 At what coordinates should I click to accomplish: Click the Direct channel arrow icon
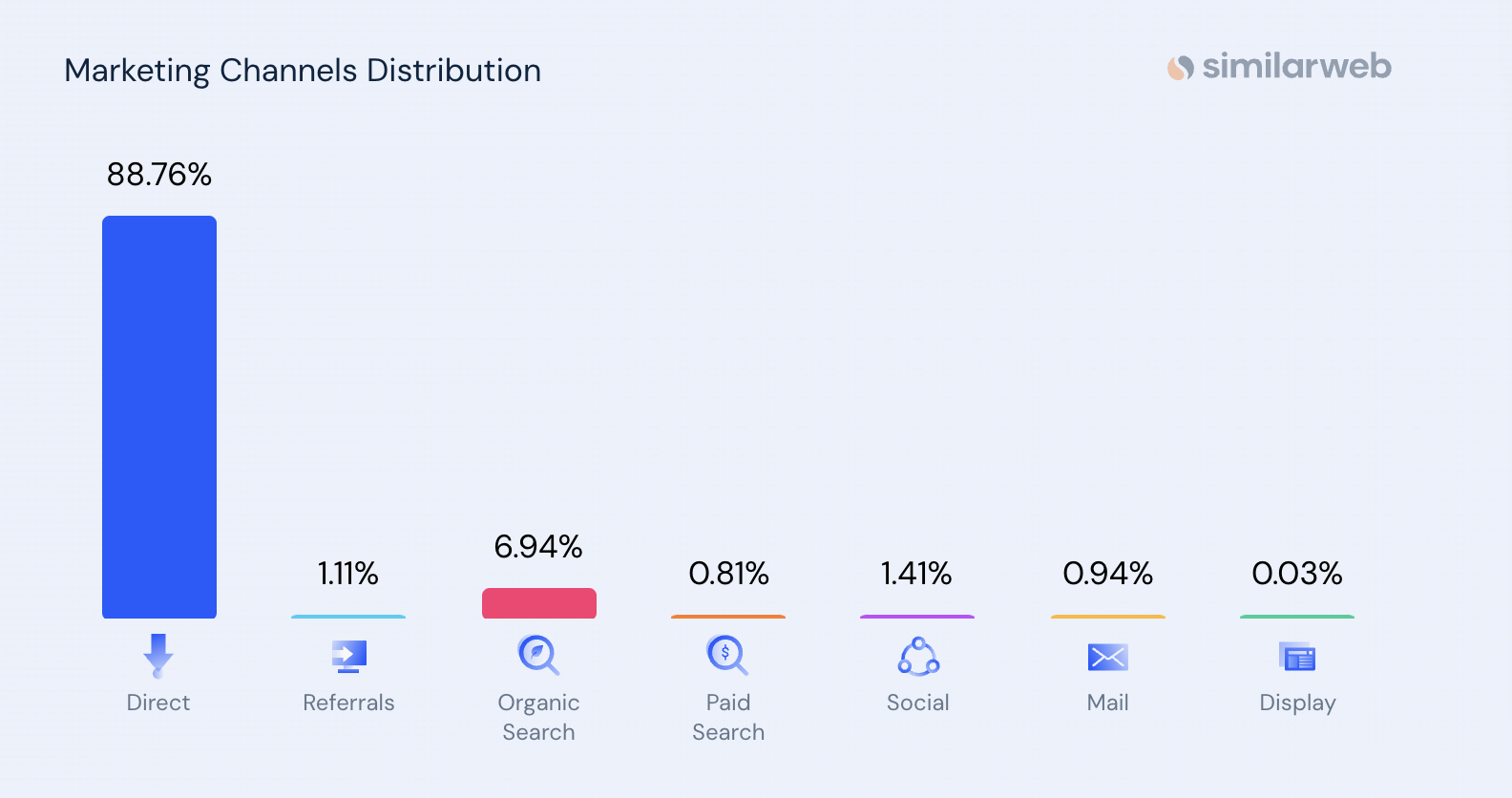[158, 656]
